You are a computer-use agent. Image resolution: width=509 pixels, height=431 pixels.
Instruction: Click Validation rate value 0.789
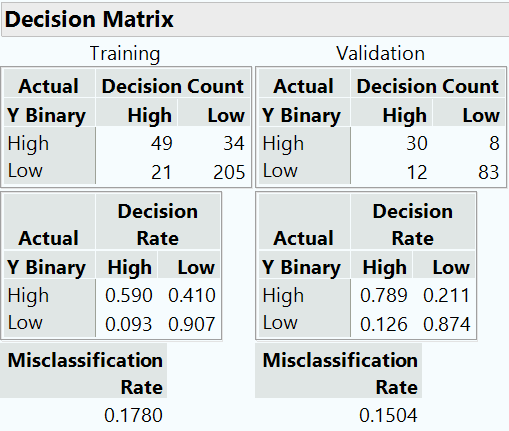coord(384,295)
